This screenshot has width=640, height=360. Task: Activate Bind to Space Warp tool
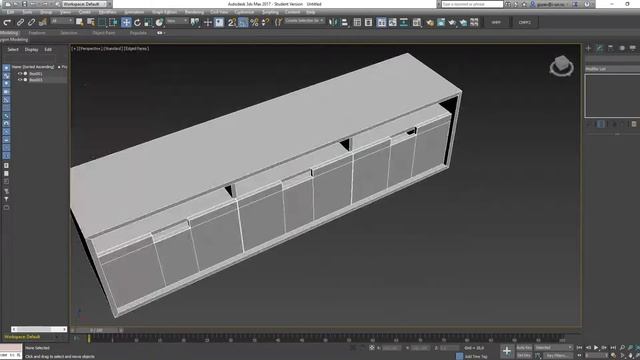pos(42,22)
